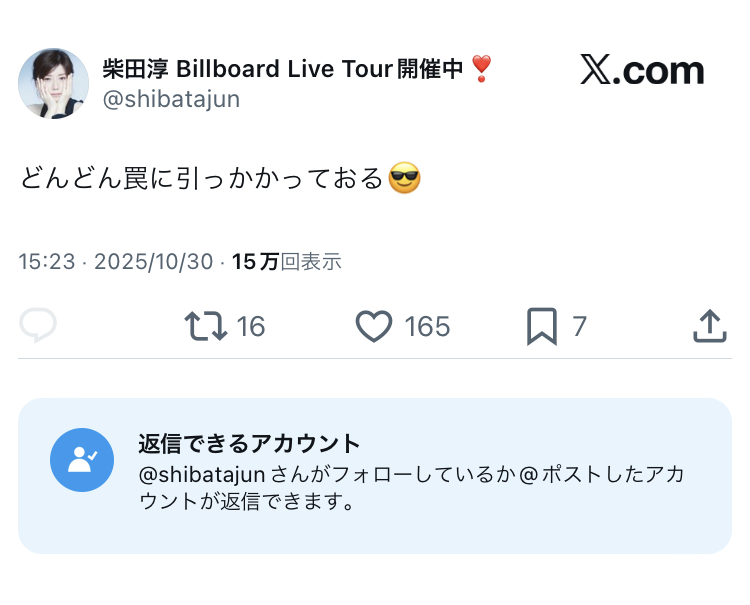This screenshot has width=750, height=605.
Task: Click the sunglasses emoji in the tweet
Action: (404, 179)
